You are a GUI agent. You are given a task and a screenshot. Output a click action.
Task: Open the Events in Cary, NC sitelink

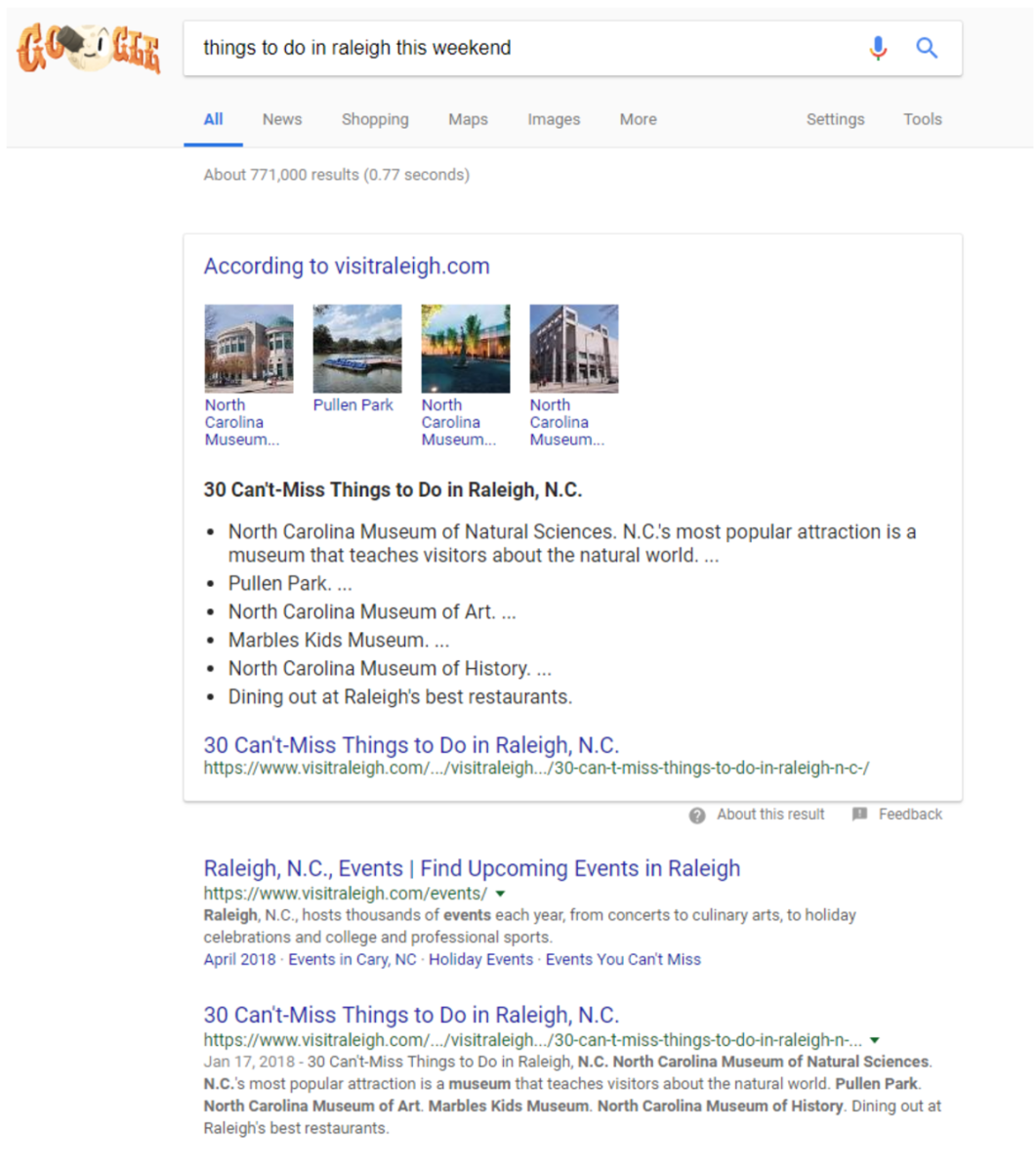(352, 959)
